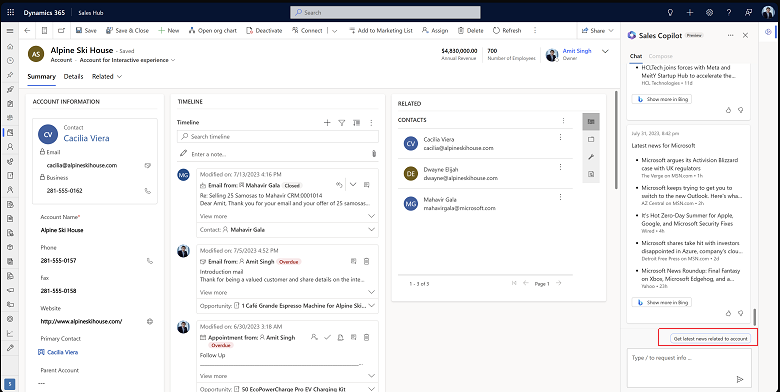Click Get latest news related to account
This screenshot has width=780, height=392.
tap(710, 339)
